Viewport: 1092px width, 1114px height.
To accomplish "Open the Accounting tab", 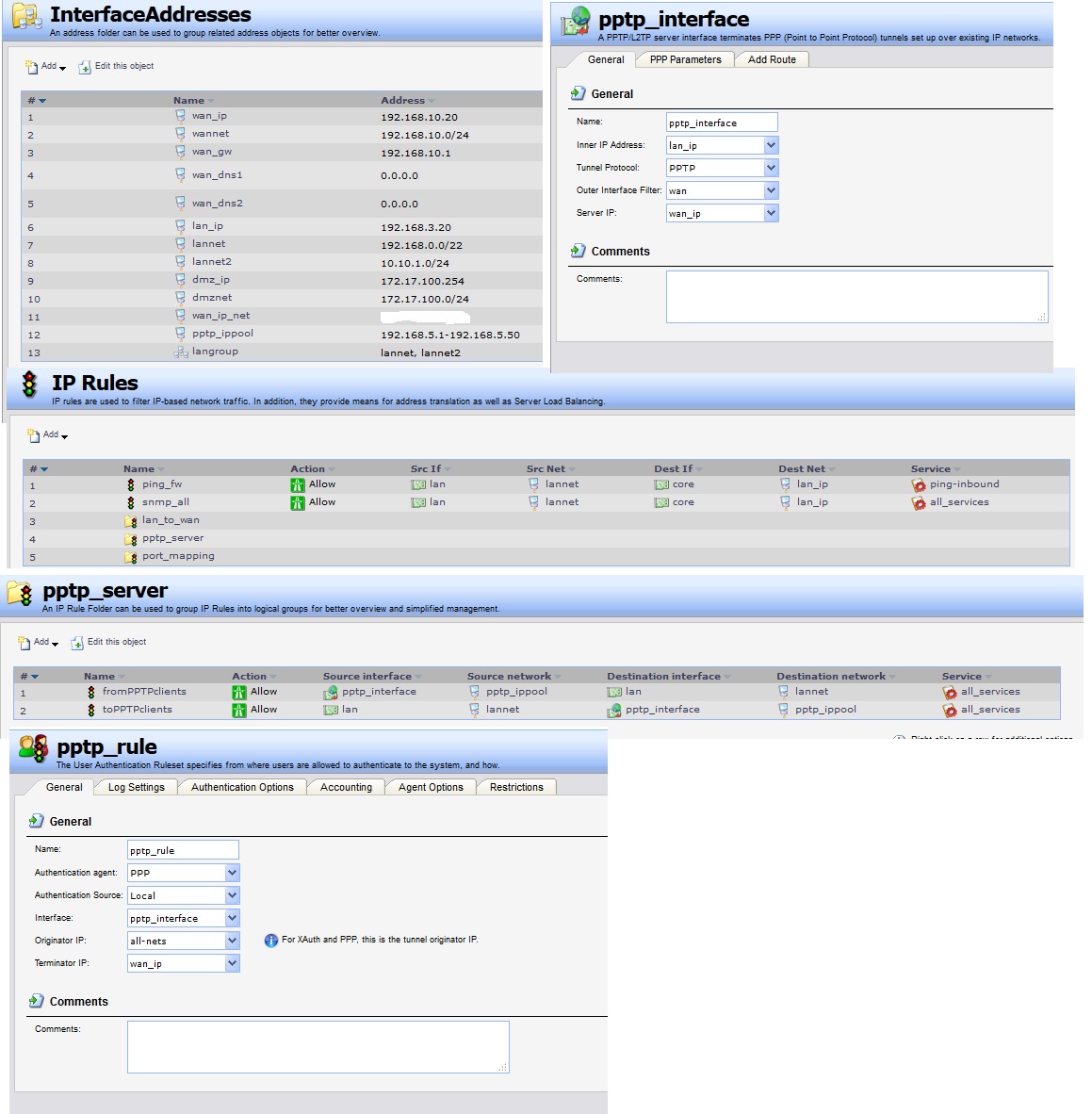I will click(x=346, y=787).
